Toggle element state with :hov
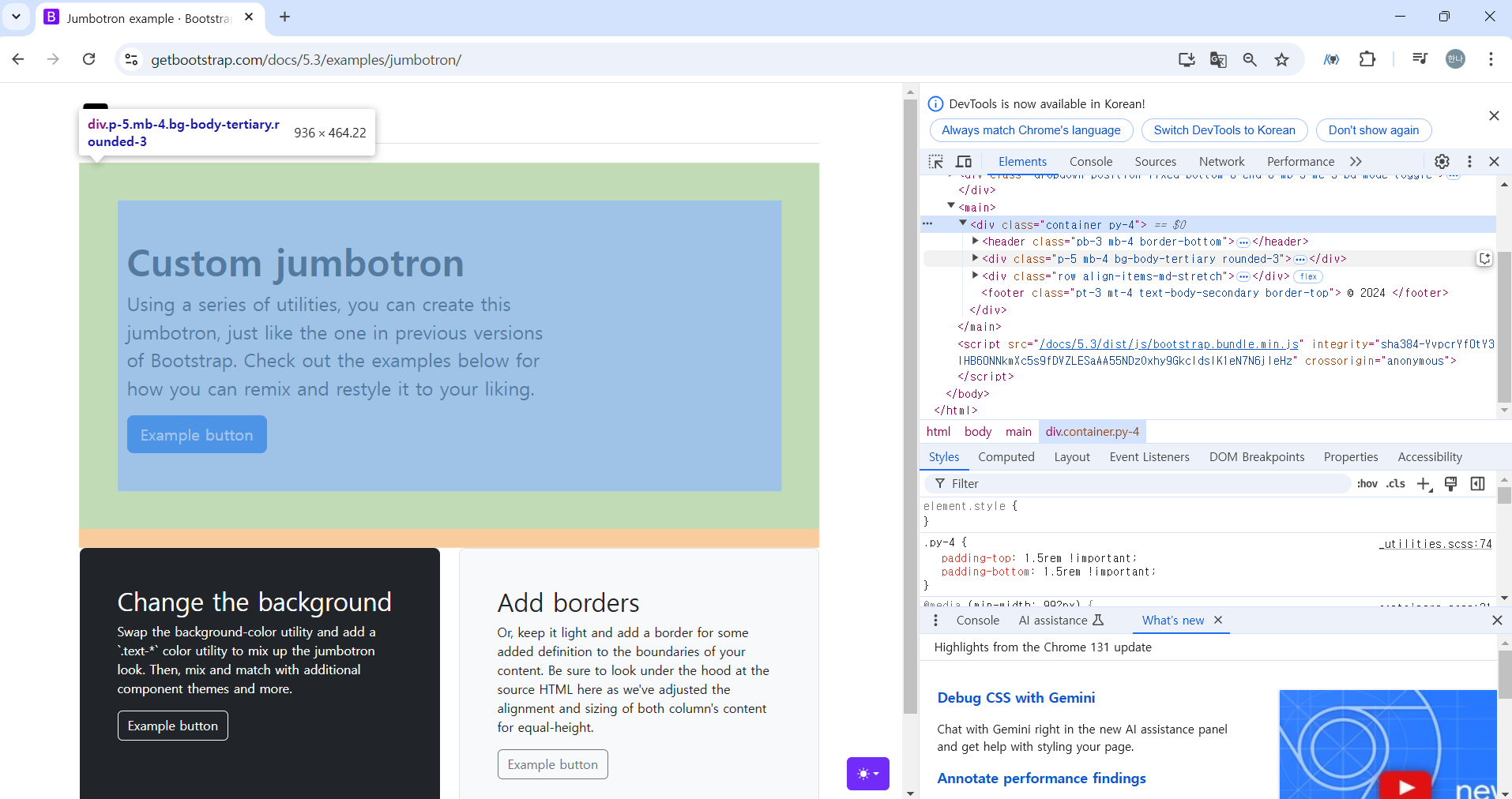The height and width of the screenshot is (799, 1512). point(1367,483)
